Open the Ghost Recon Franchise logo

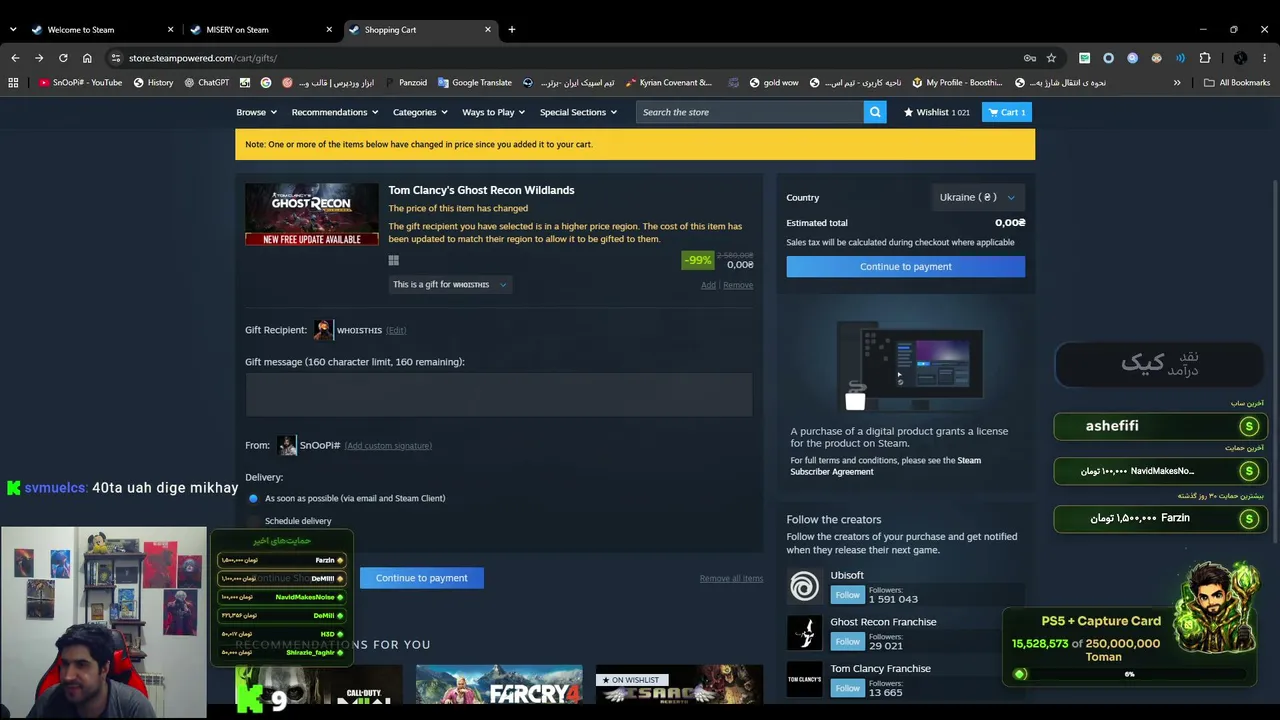(804, 633)
